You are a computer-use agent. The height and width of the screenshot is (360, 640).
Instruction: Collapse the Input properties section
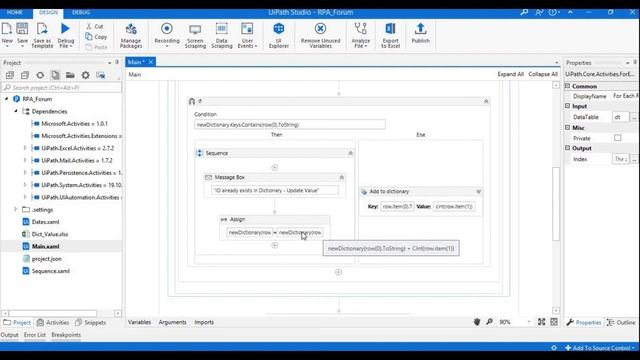pyautogui.click(x=568, y=106)
